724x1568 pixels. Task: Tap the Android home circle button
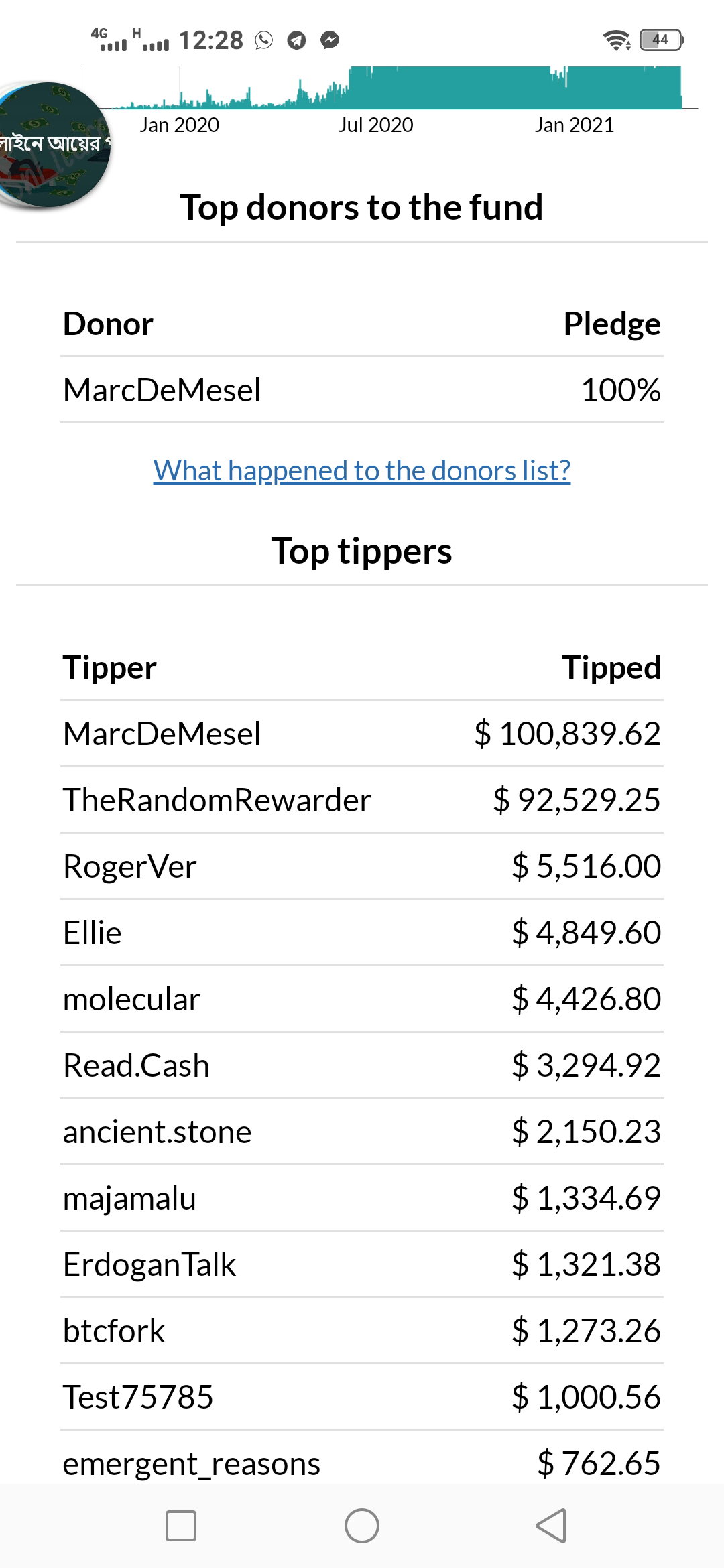362,1526
